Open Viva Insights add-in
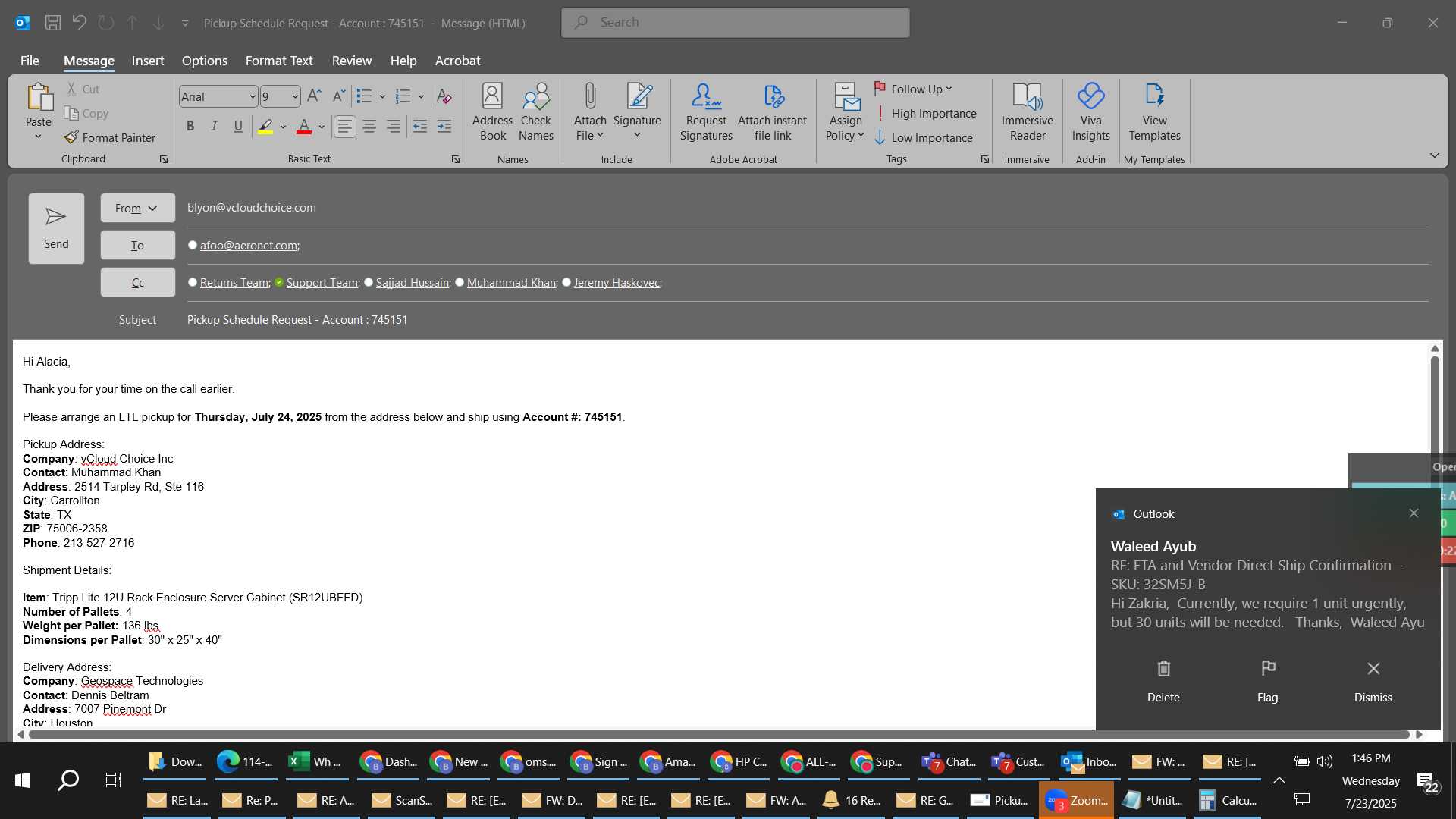Viewport: 1456px width, 819px height. pos(1090,112)
